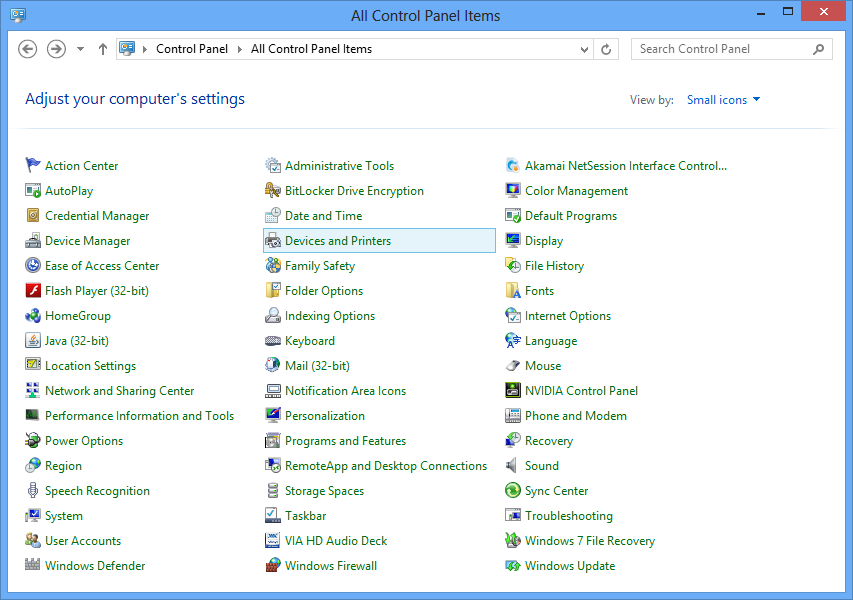The image size is (853, 600).
Task: Open the Indexing Options link
Action: tap(330, 316)
